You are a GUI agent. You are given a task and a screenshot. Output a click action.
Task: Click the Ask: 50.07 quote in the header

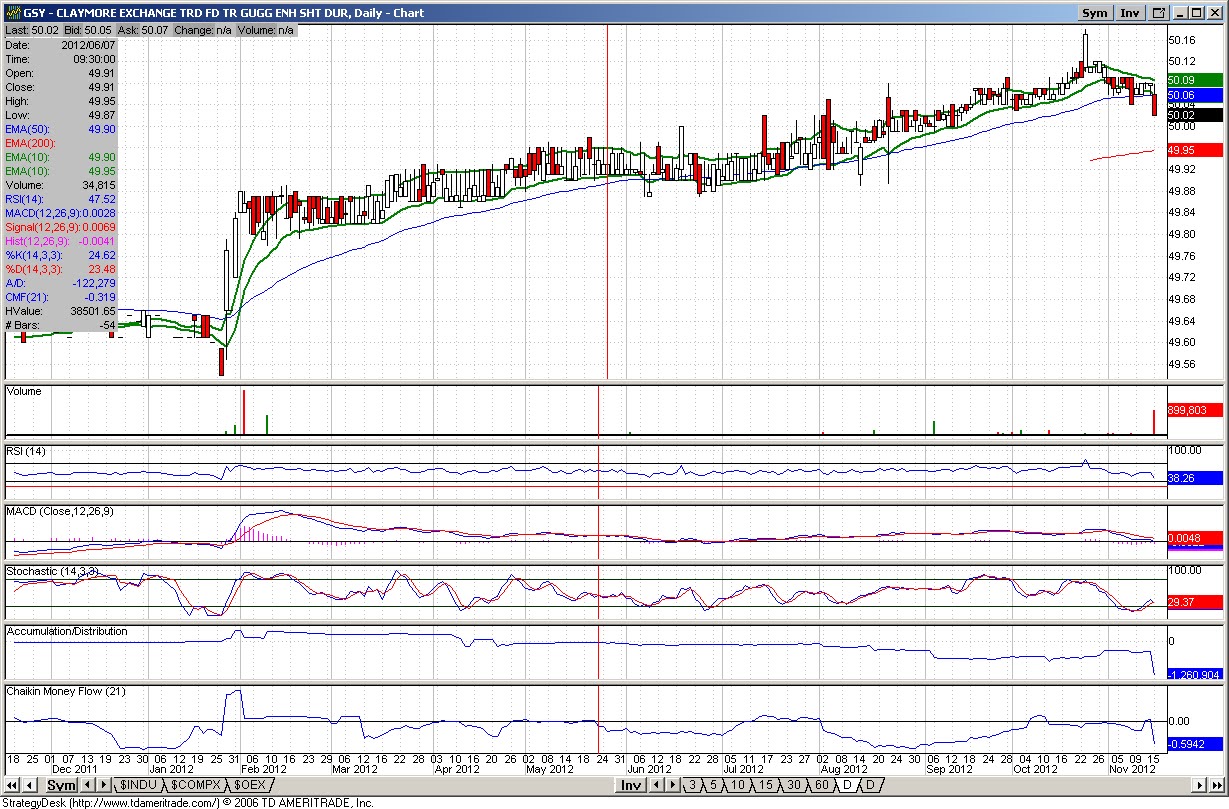(x=145, y=31)
